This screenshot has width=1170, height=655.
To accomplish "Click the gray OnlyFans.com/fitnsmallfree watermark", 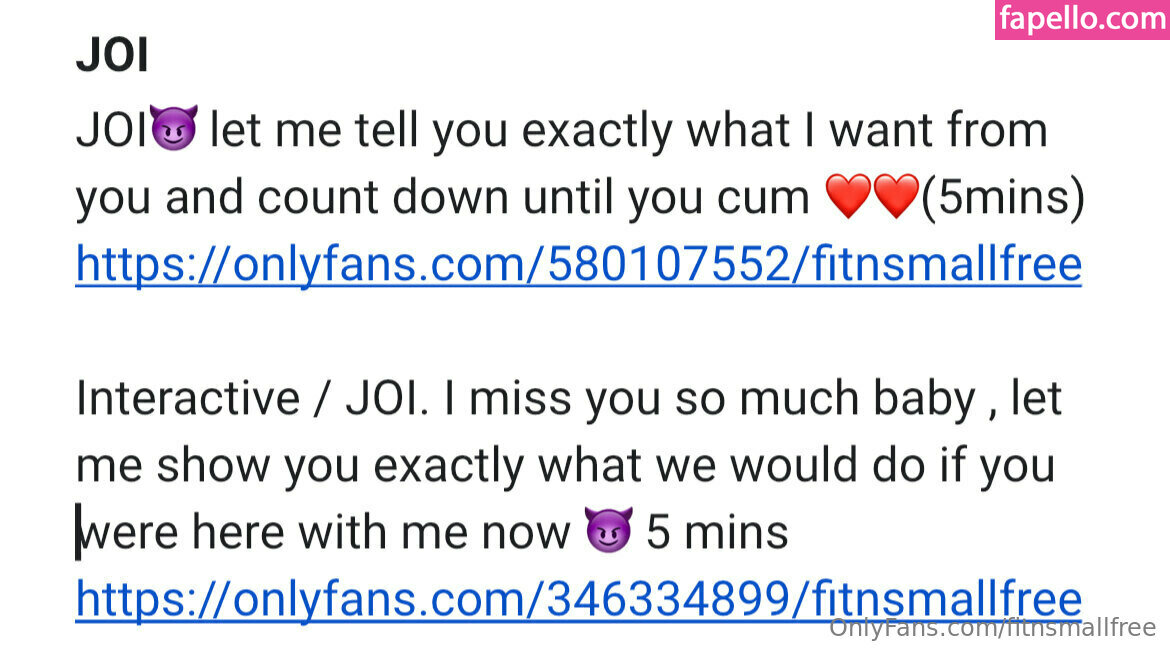I will tap(992, 627).
